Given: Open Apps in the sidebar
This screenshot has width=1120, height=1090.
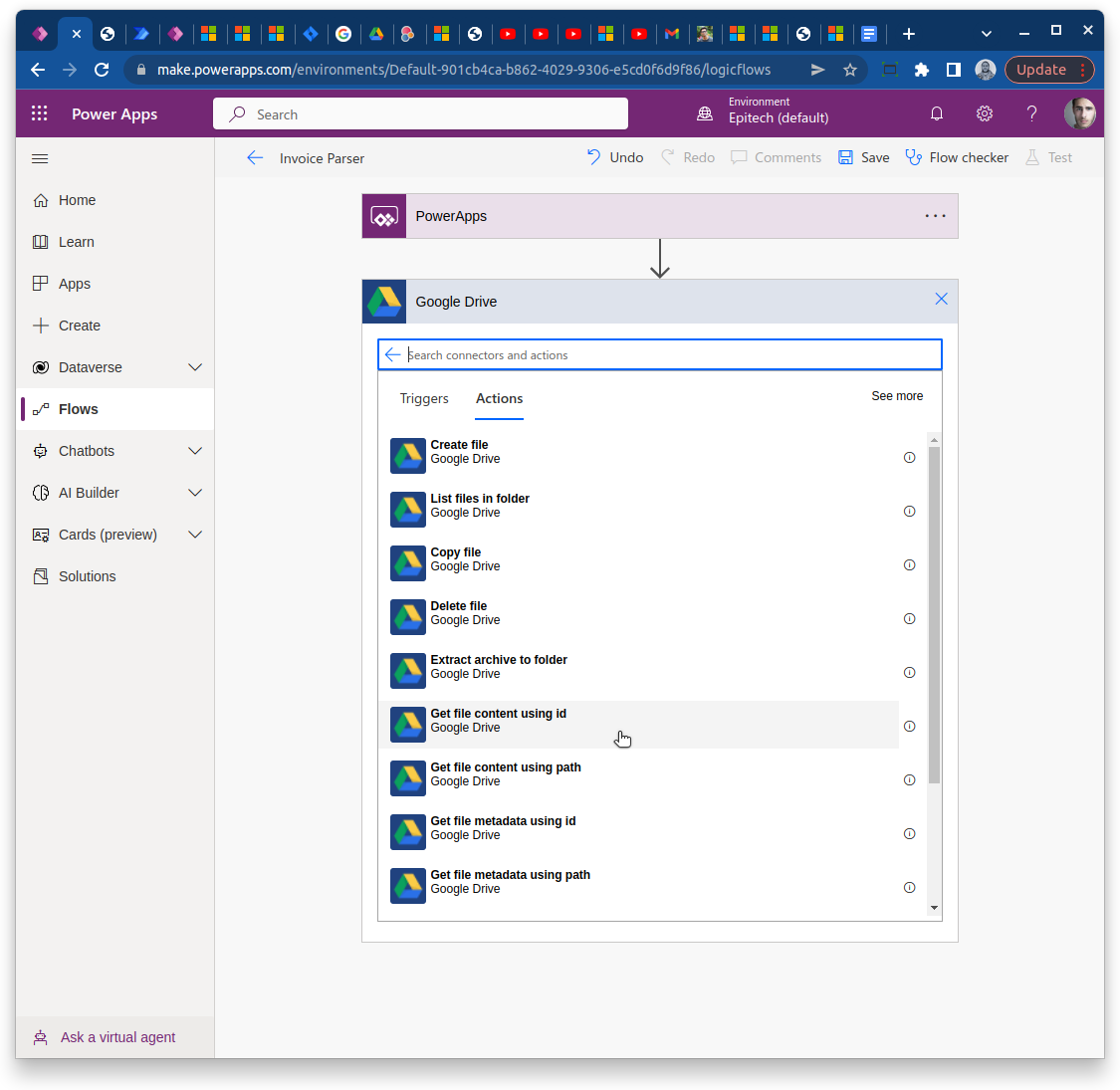Looking at the screenshot, I should (x=115, y=284).
